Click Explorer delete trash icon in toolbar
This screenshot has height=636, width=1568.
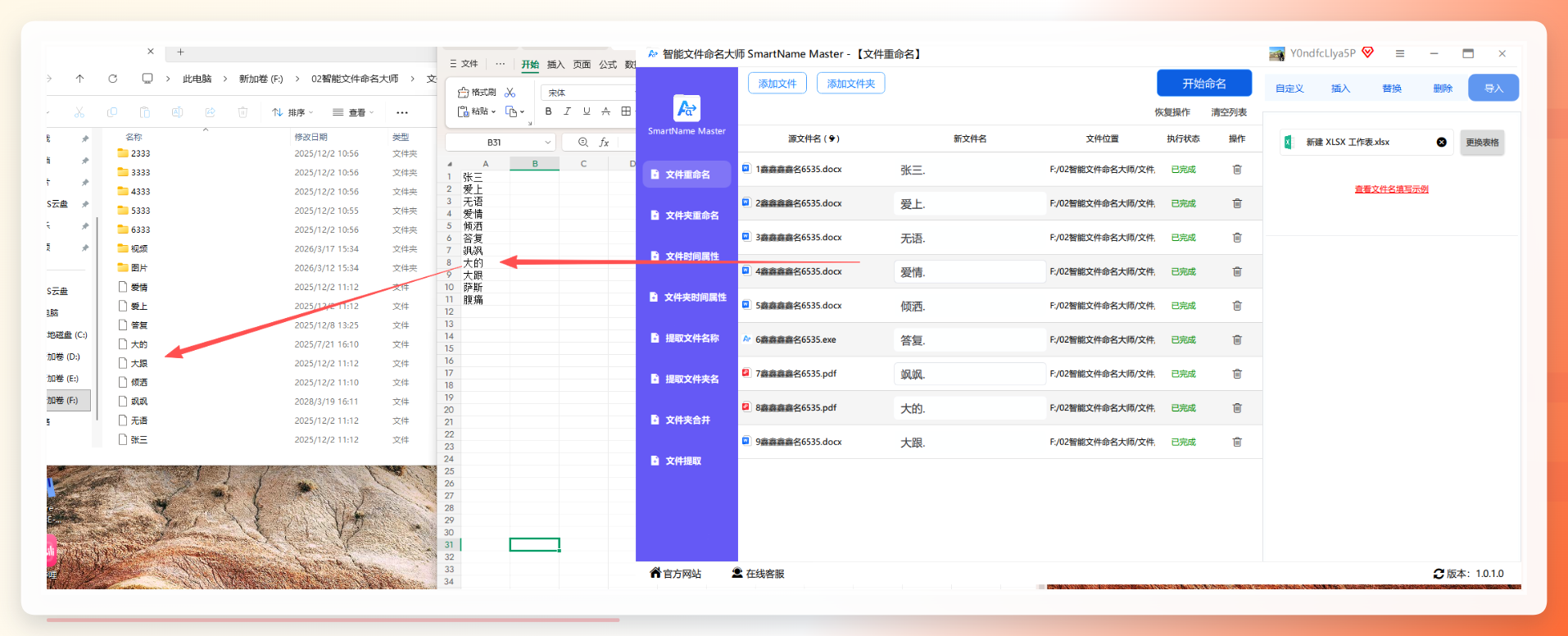tap(242, 112)
